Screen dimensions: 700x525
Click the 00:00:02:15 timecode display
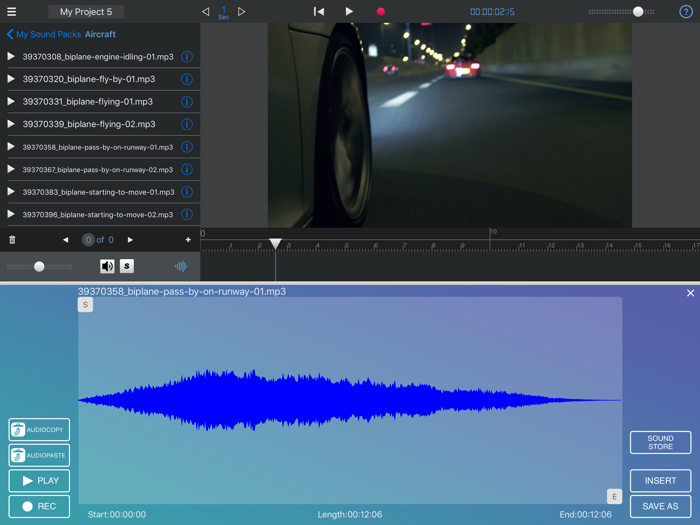pyautogui.click(x=492, y=12)
